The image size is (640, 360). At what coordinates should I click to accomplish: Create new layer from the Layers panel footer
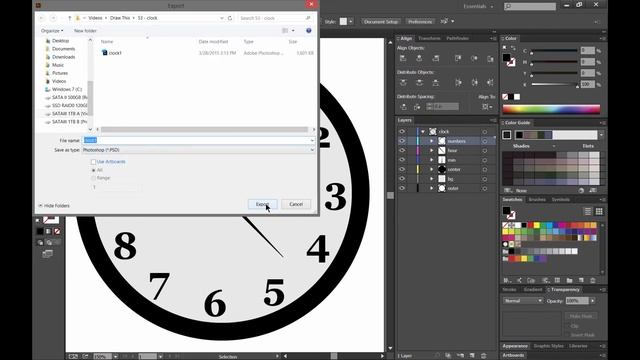tap(472, 356)
